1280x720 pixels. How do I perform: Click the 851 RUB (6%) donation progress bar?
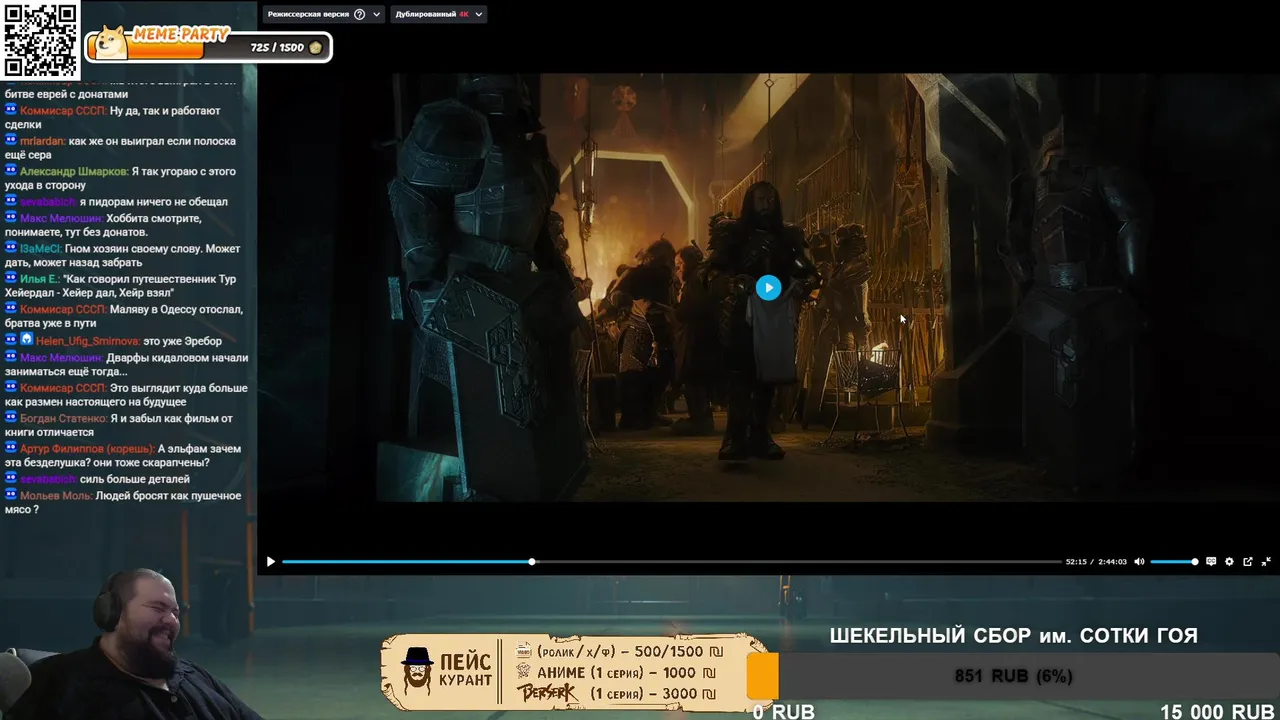pos(1013,676)
